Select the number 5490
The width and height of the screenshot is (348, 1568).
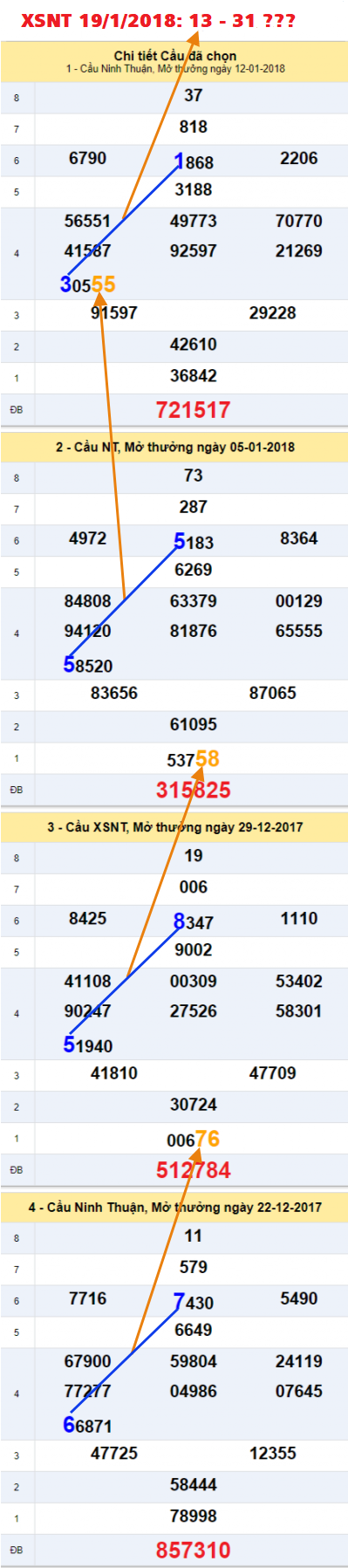(x=299, y=1298)
